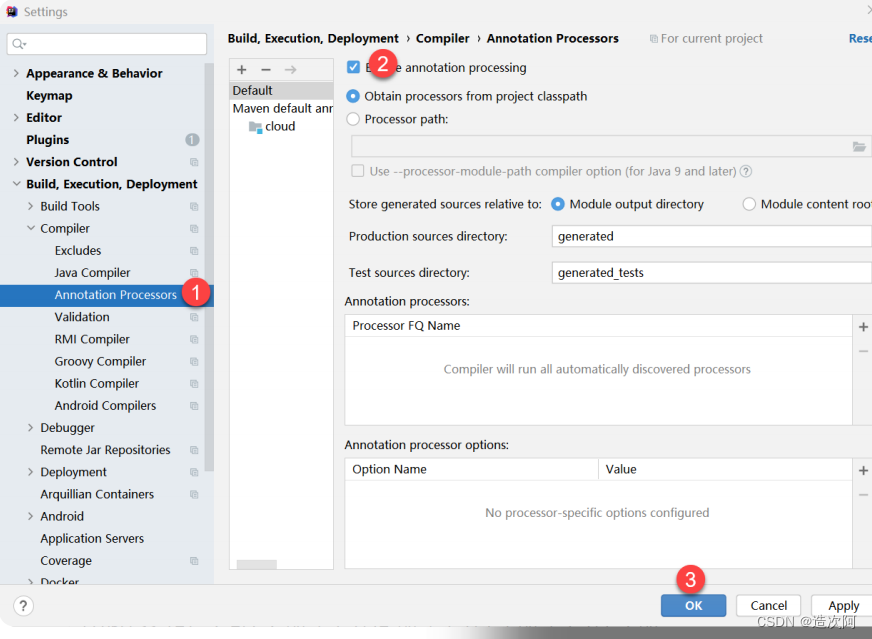The height and width of the screenshot is (639, 872).
Task: Click the Apply button
Action: pos(843,606)
